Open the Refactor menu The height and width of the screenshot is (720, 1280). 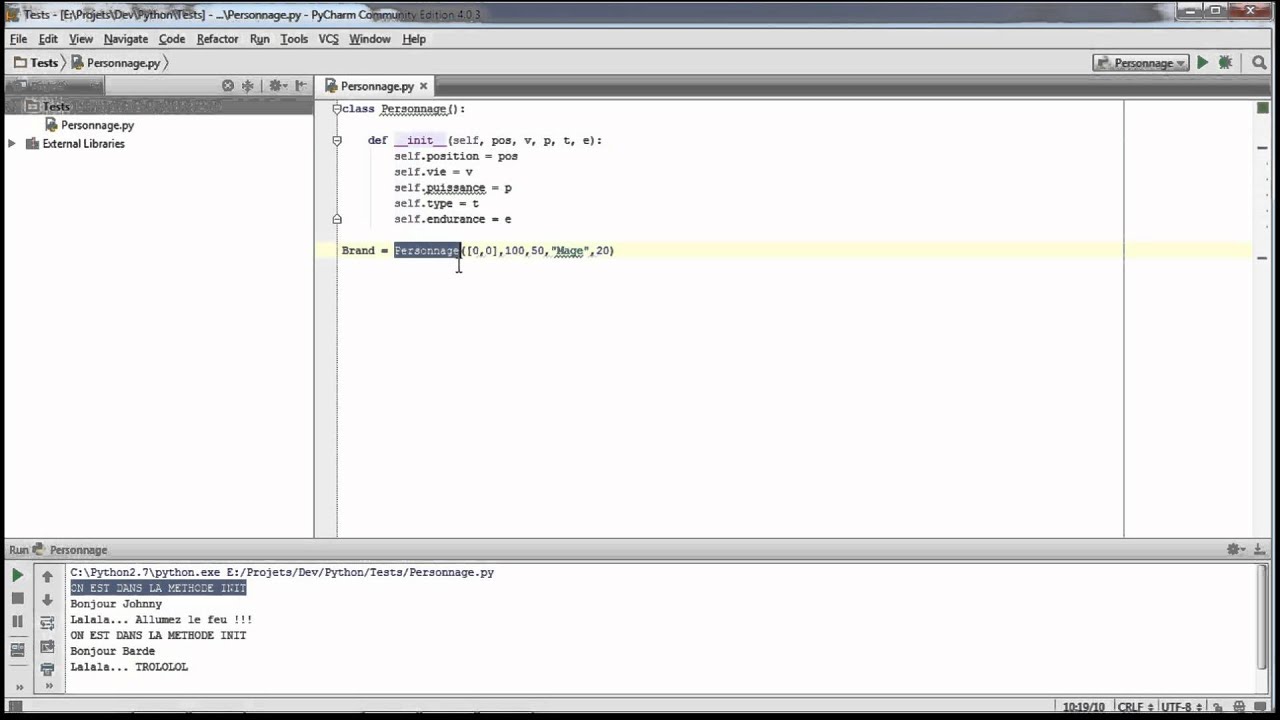click(x=217, y=39)
